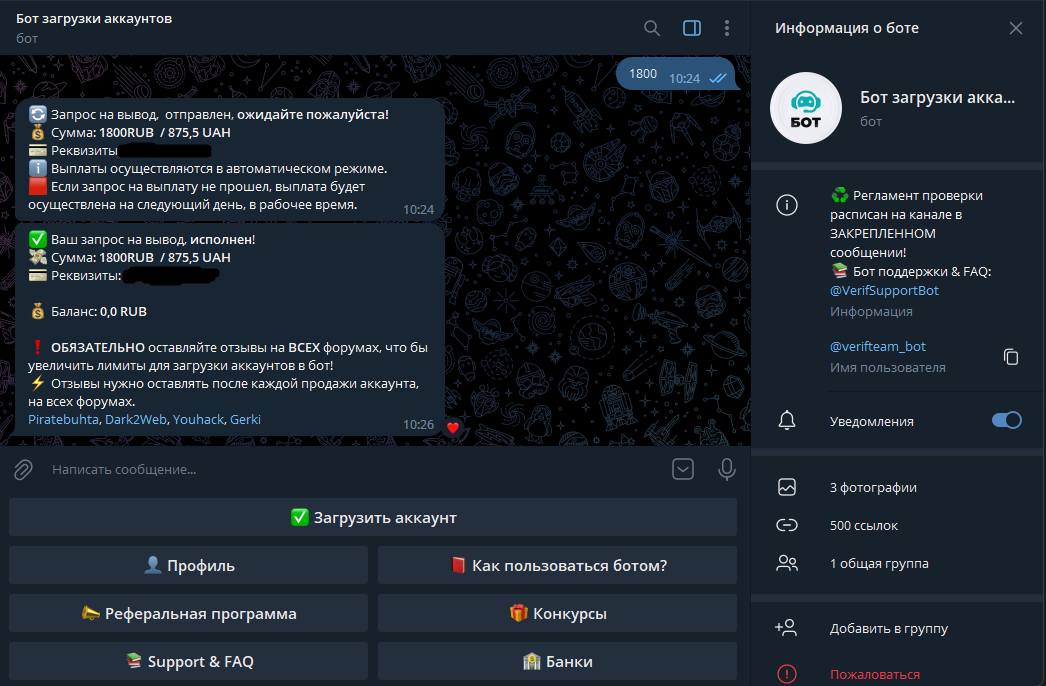Image resolution: width=1046 pixels, height=686 pixels.
Task: Toggle the Уведомления notifications switch
Action: [x=1006, y=421]
